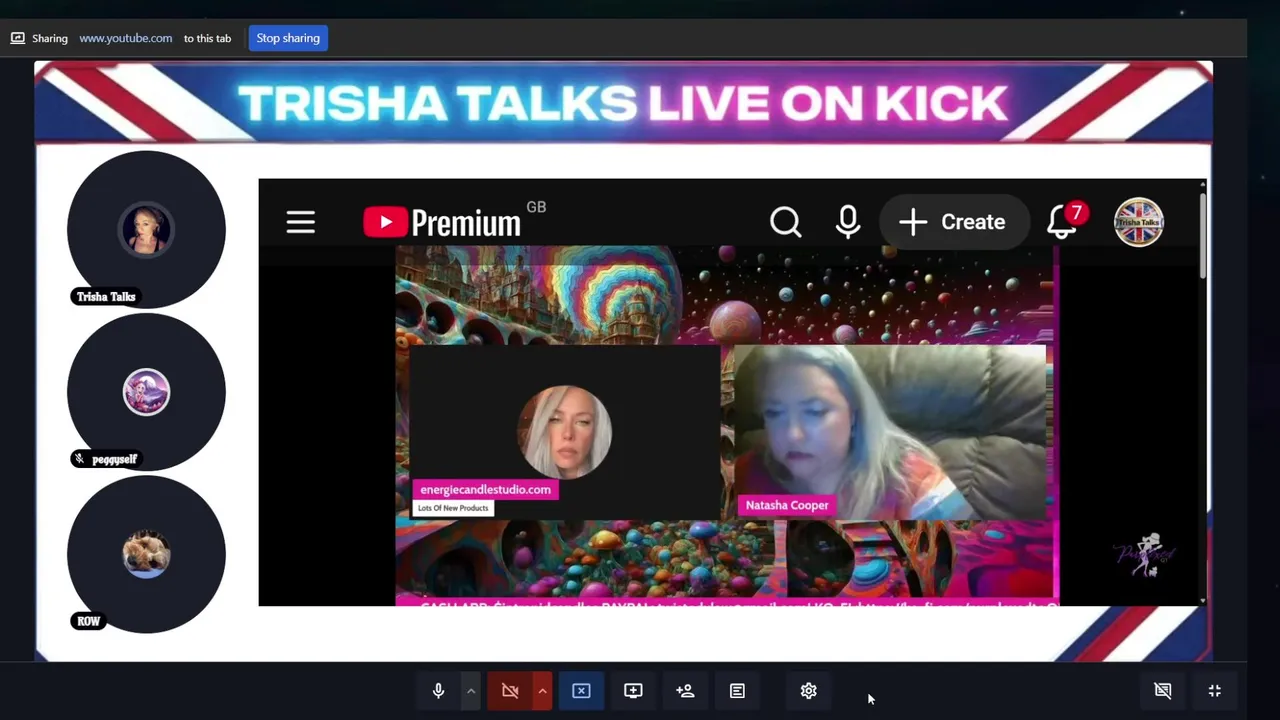This screenshot has width=1280, height=720.
Task: Click the YouTube page vertical scrollbar
Action: pos(1202,235)
